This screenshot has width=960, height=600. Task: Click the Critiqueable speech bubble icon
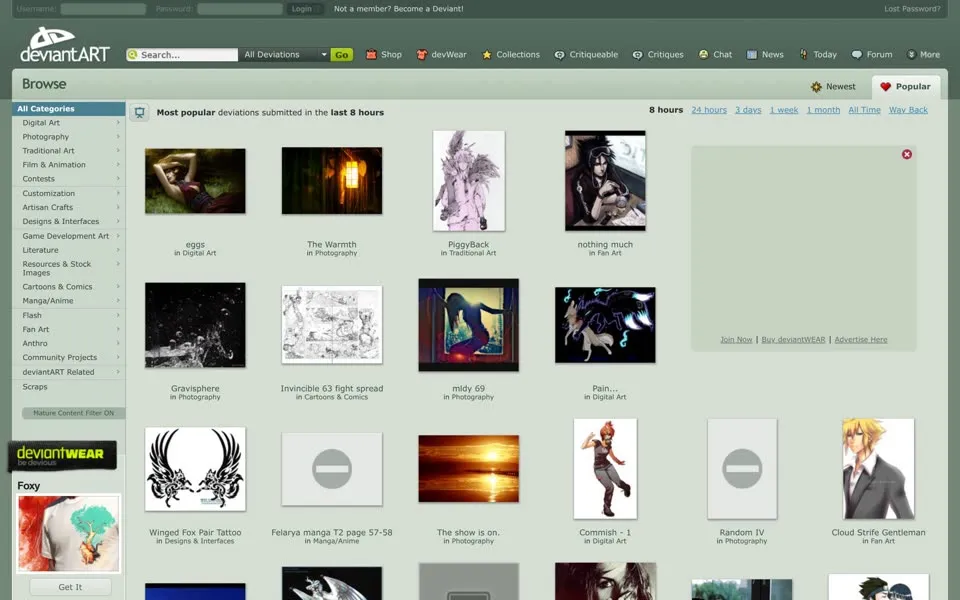pyautogui.click(x=560, y=54)
